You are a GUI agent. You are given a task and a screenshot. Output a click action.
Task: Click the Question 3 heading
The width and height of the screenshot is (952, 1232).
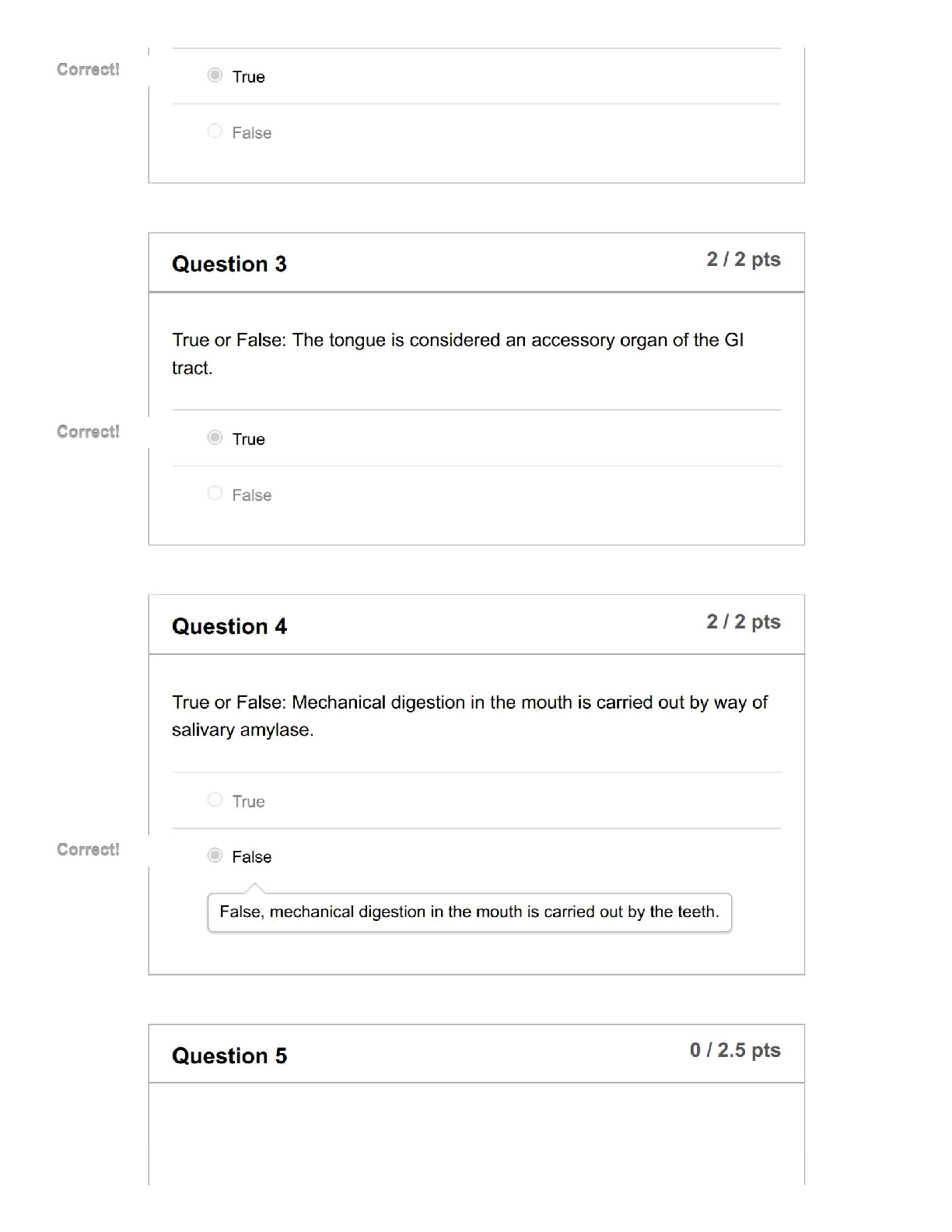(x=229, y=264)
